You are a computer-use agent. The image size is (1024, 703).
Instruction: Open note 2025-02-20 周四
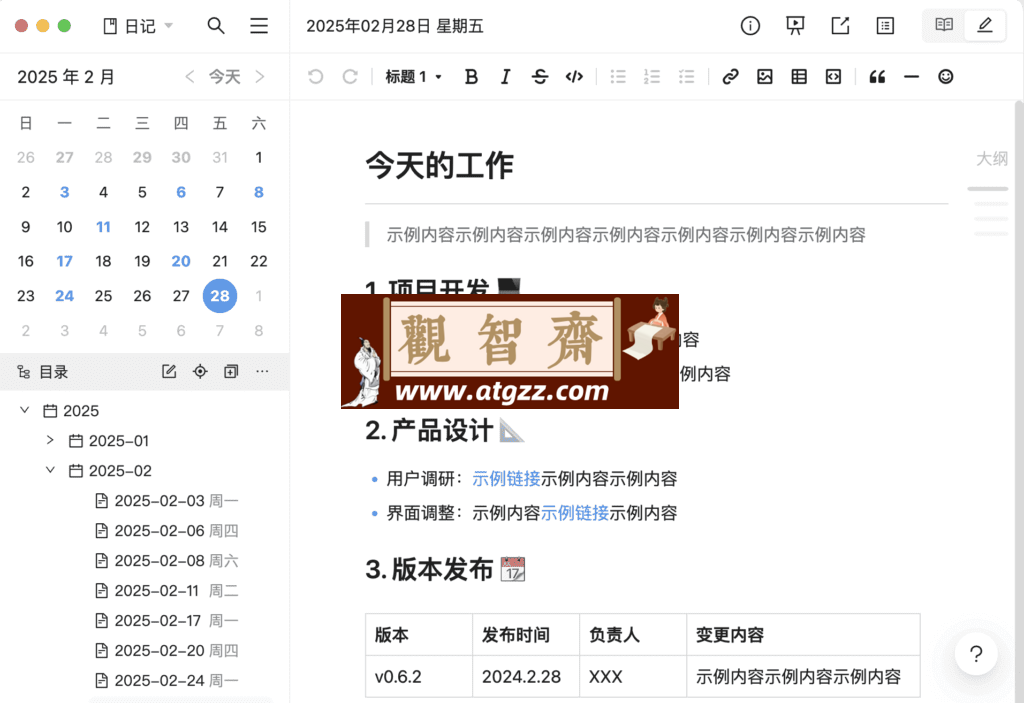point(167,651)
